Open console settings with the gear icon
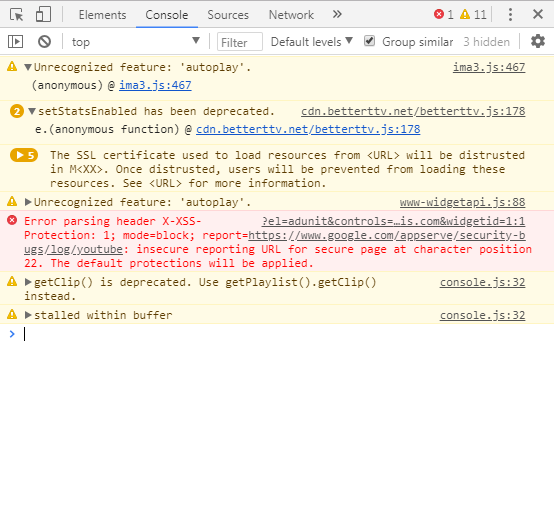 (538, 41)
